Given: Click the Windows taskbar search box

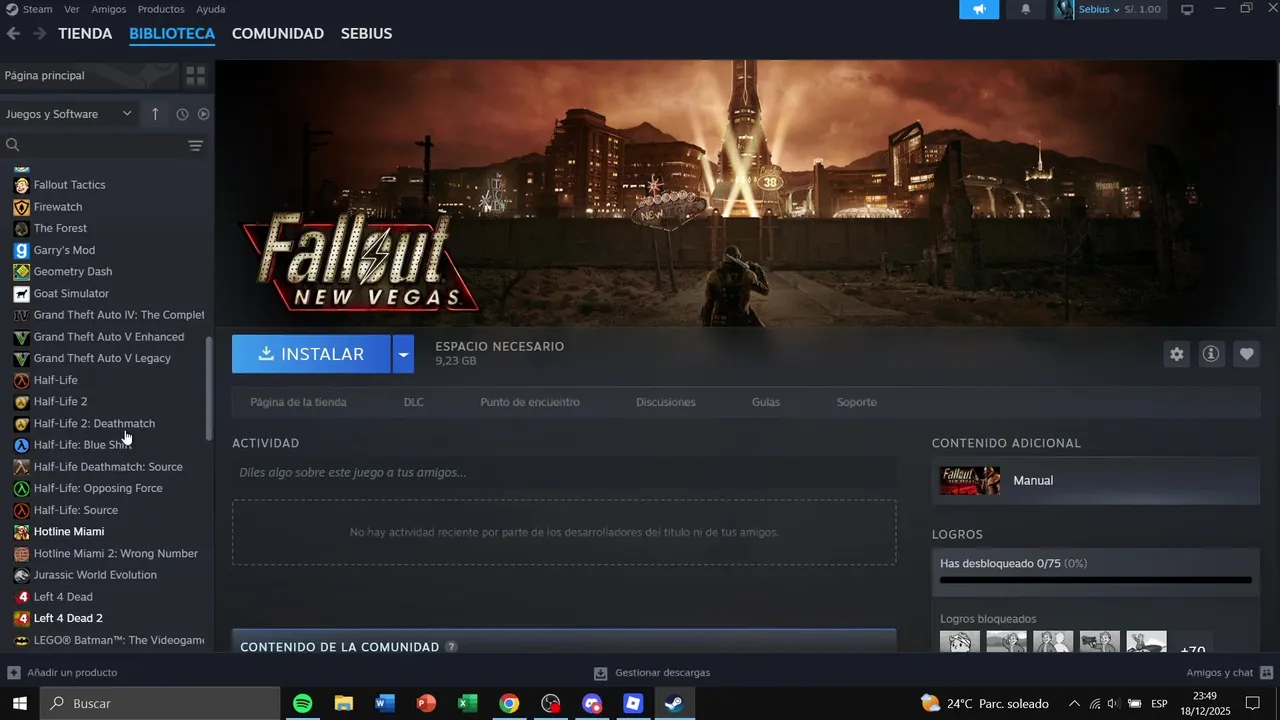Looking at the screenshot, I should point(160,704).
